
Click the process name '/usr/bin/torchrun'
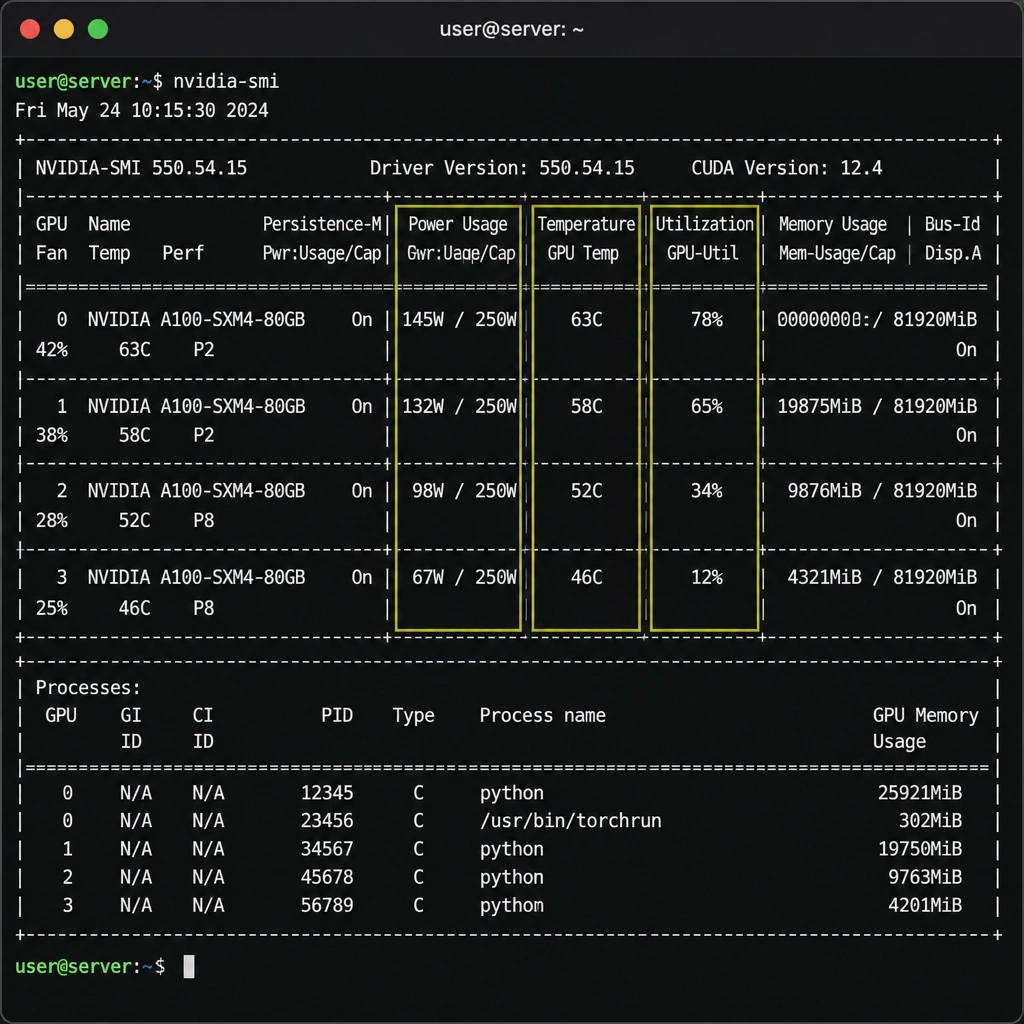pyautogui.click(x=571, y=821)
